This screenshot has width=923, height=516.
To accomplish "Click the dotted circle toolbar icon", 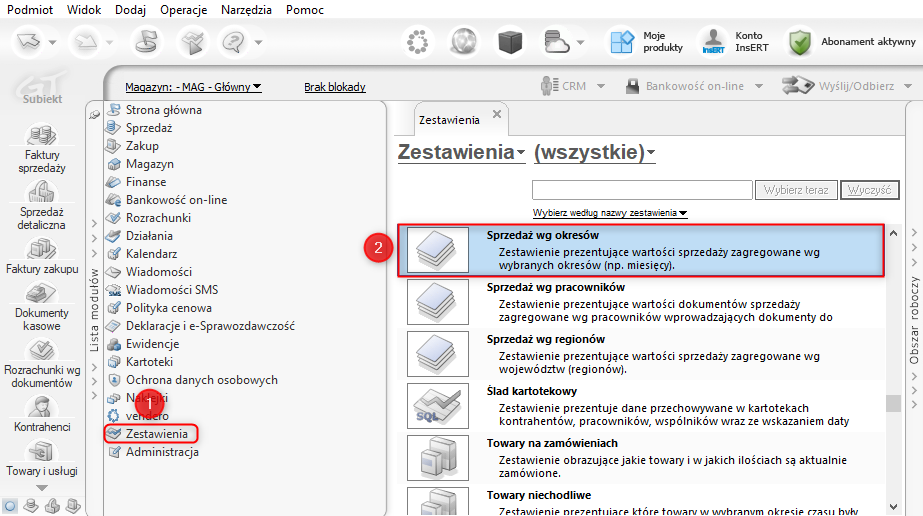I will [x=418, y=42].
